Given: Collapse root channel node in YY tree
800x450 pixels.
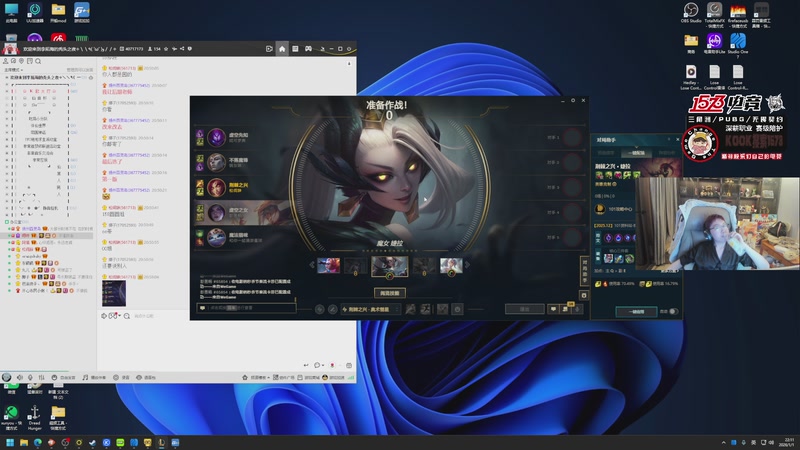Looking at the screenshot, I should 7,78.
